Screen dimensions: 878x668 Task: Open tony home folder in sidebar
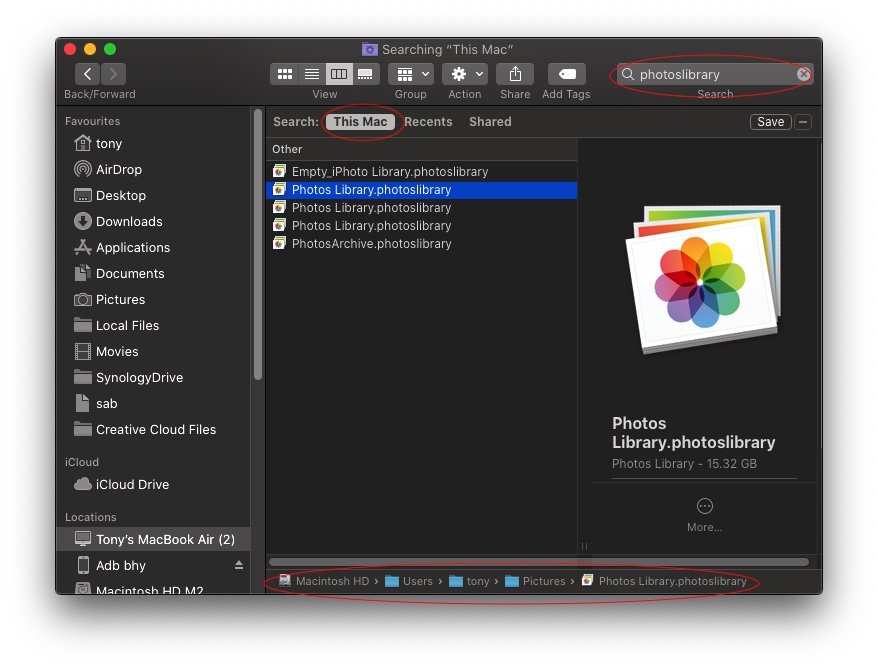pyautogui.click(x=153, y=143)
